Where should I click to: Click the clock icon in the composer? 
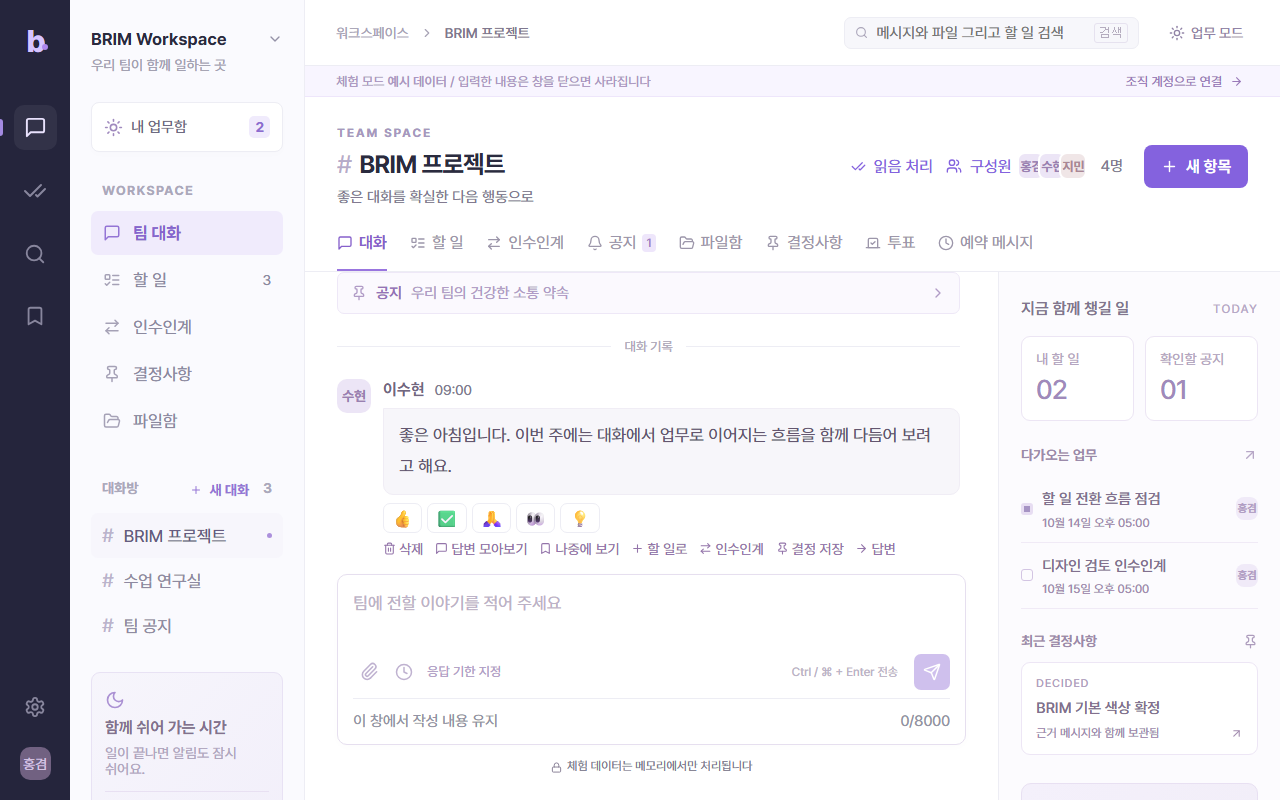click(404, 672)
